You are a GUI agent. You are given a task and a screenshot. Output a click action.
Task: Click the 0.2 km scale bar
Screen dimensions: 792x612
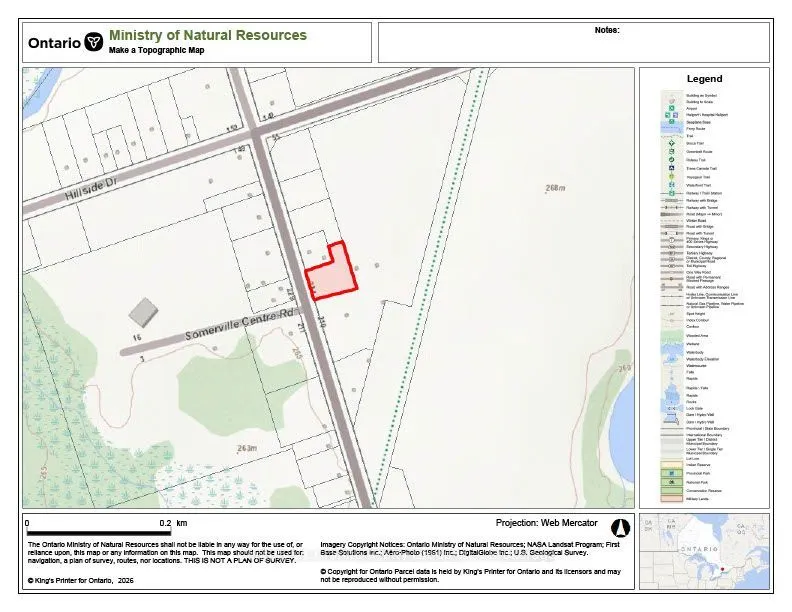tap(98, 532)
